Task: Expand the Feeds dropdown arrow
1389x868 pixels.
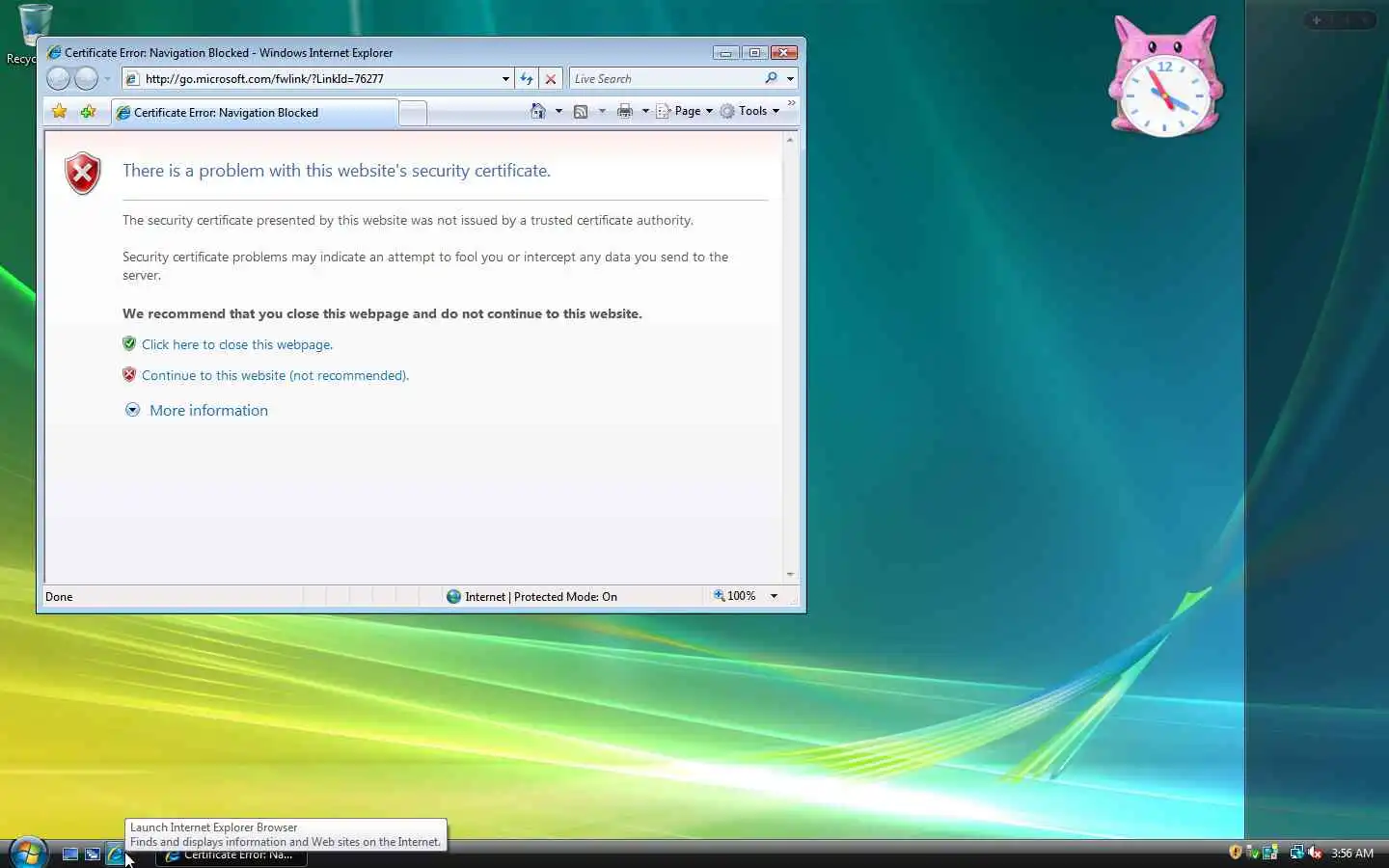Action: [x=602, y=111]
